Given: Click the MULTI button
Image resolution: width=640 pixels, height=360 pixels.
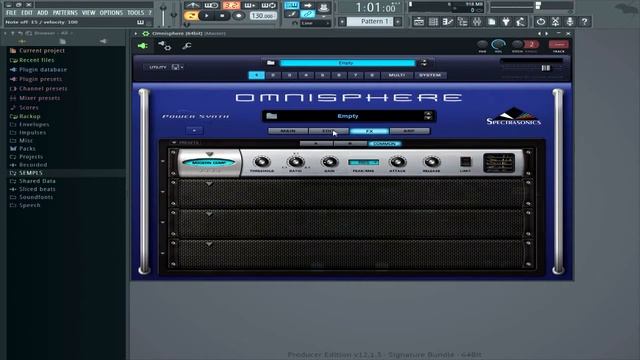Looking at the screenshot, I should 397,75.
